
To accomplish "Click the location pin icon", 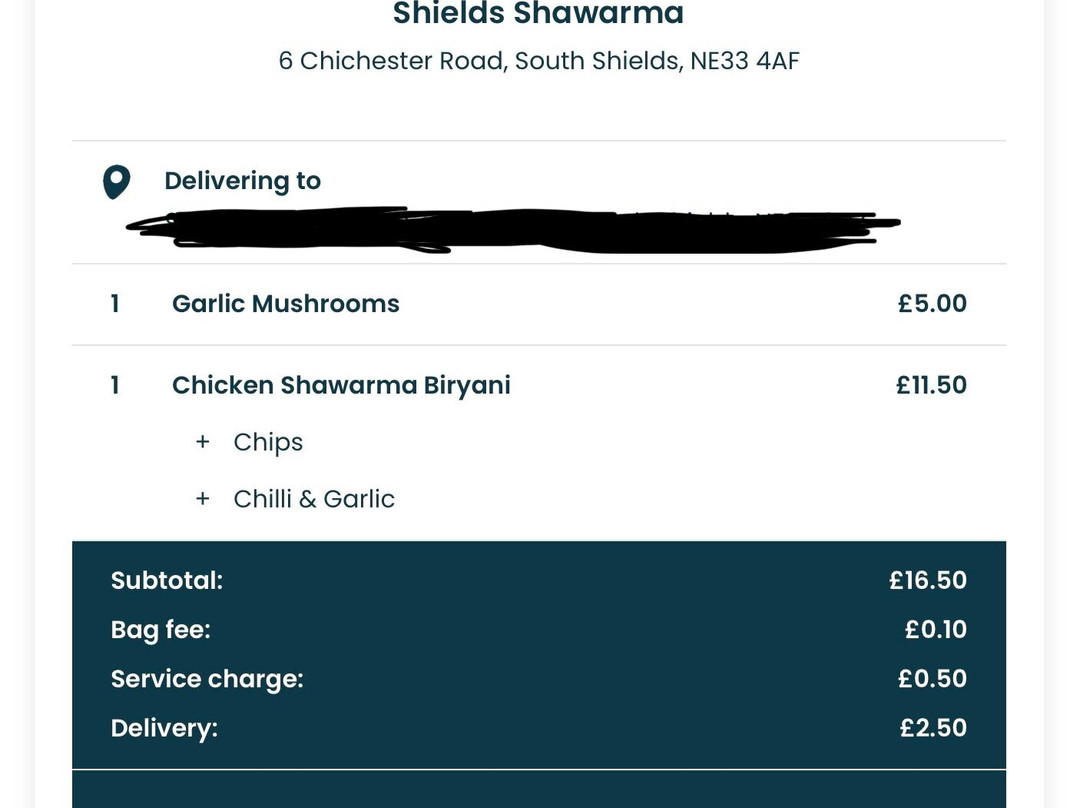I will (117, 182).
